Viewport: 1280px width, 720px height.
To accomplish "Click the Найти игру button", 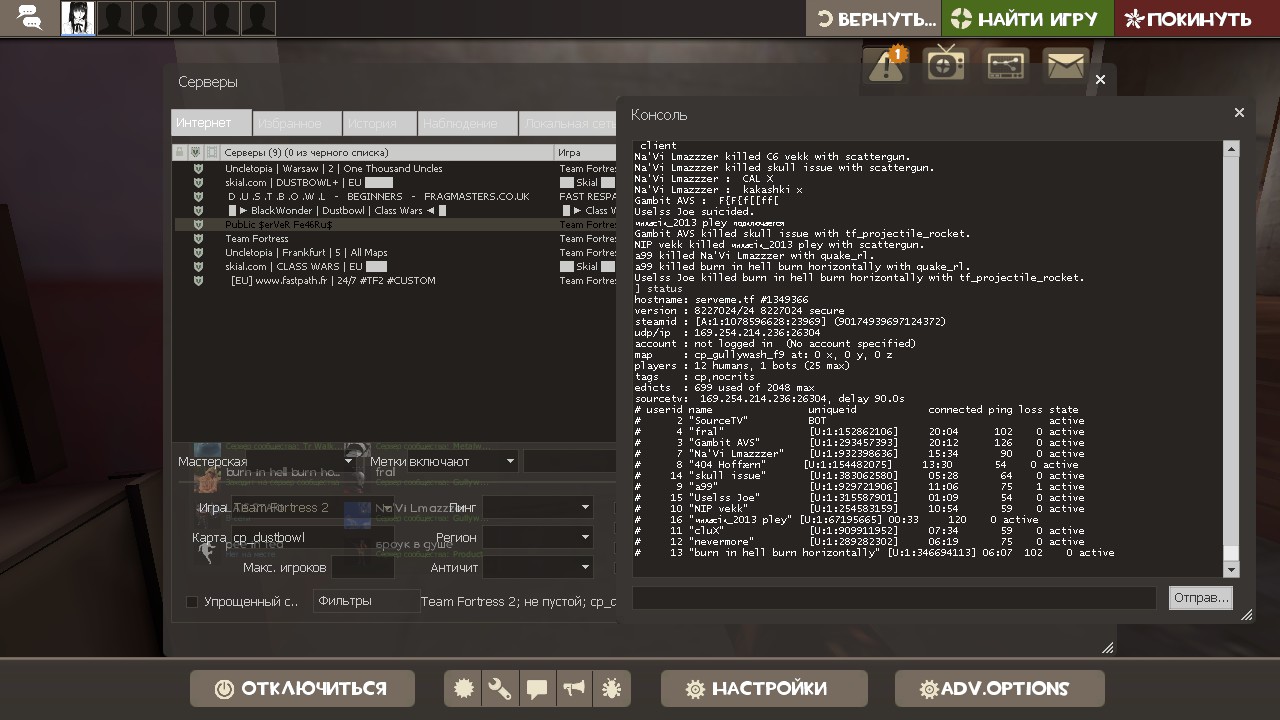I will [x=1027, y=18].
